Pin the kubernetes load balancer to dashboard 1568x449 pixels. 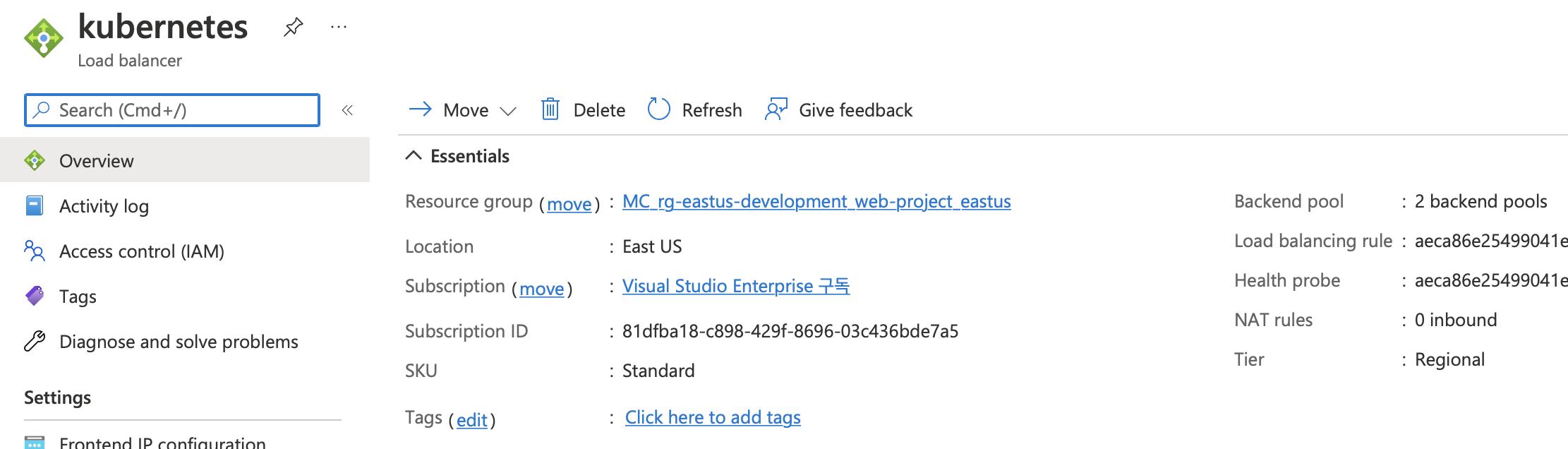click(x=293, y=28)
